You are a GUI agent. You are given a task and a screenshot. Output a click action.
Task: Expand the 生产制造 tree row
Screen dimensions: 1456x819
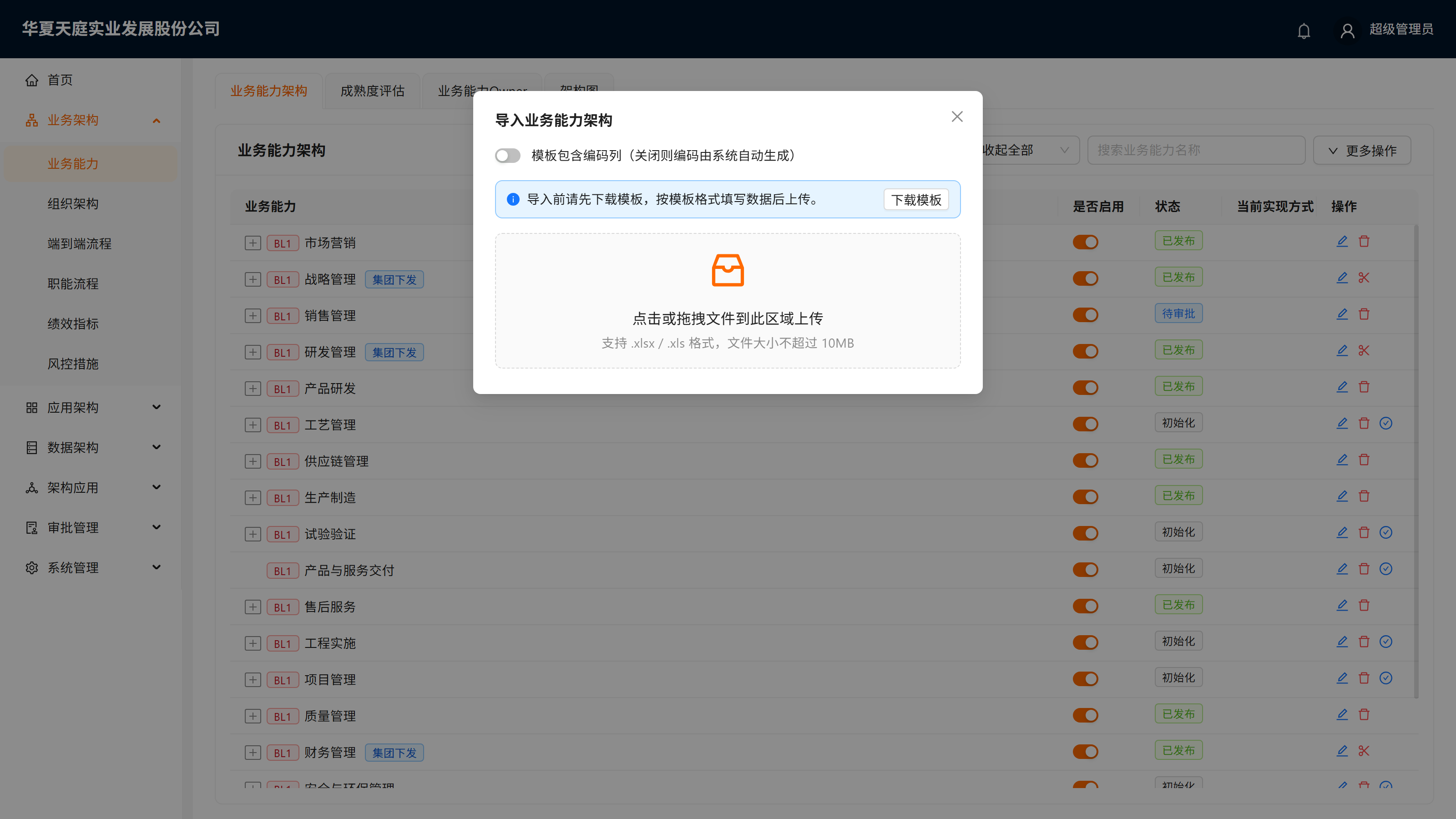click(x=253, y=498)
